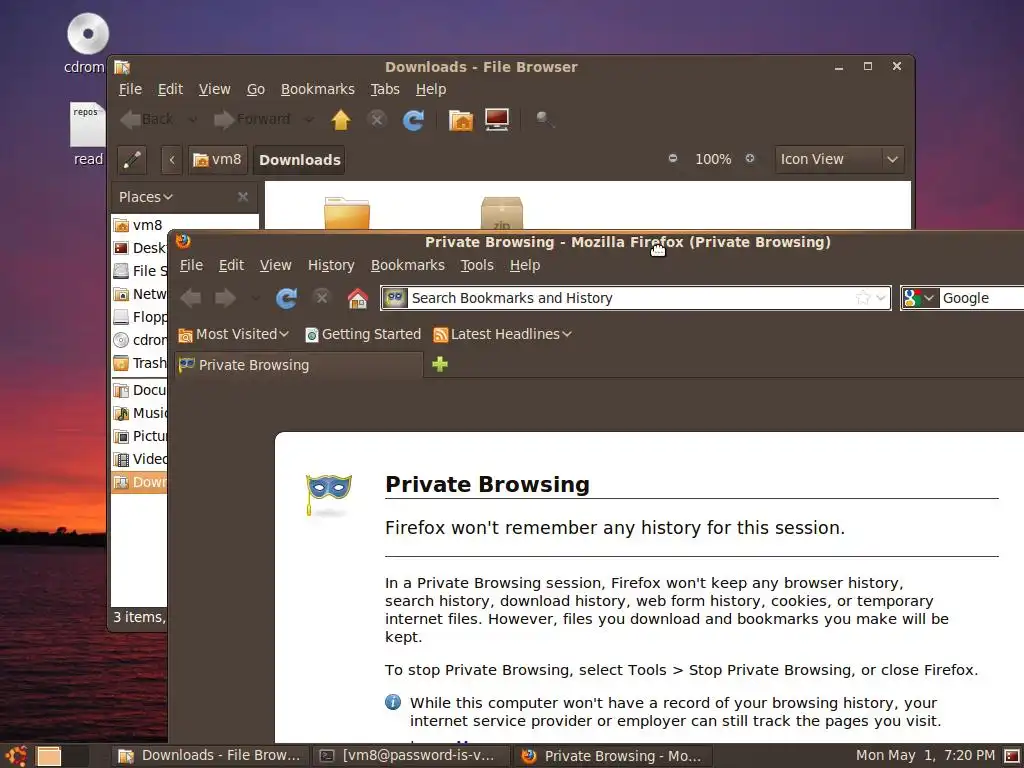Screen dimensions: 1024x768
Task: Click the Computer icon in File Browser toolbar
Action: coord(497,120)
